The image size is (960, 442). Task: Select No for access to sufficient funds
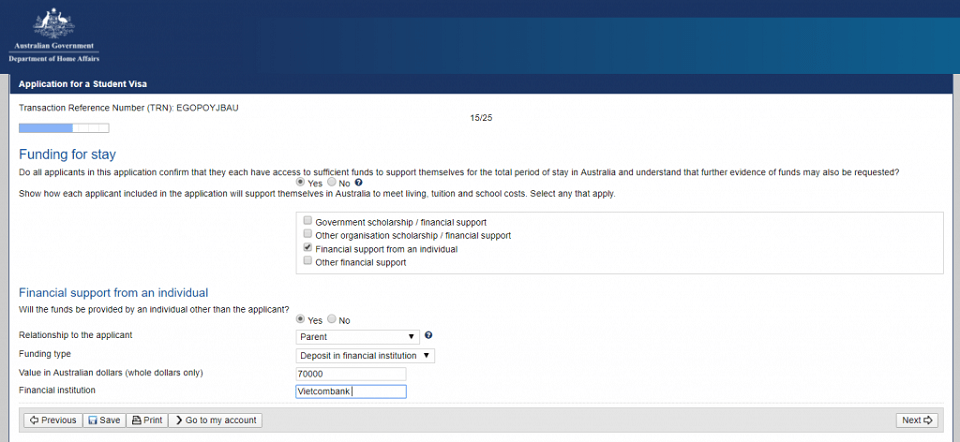click(x=332, y=184)
